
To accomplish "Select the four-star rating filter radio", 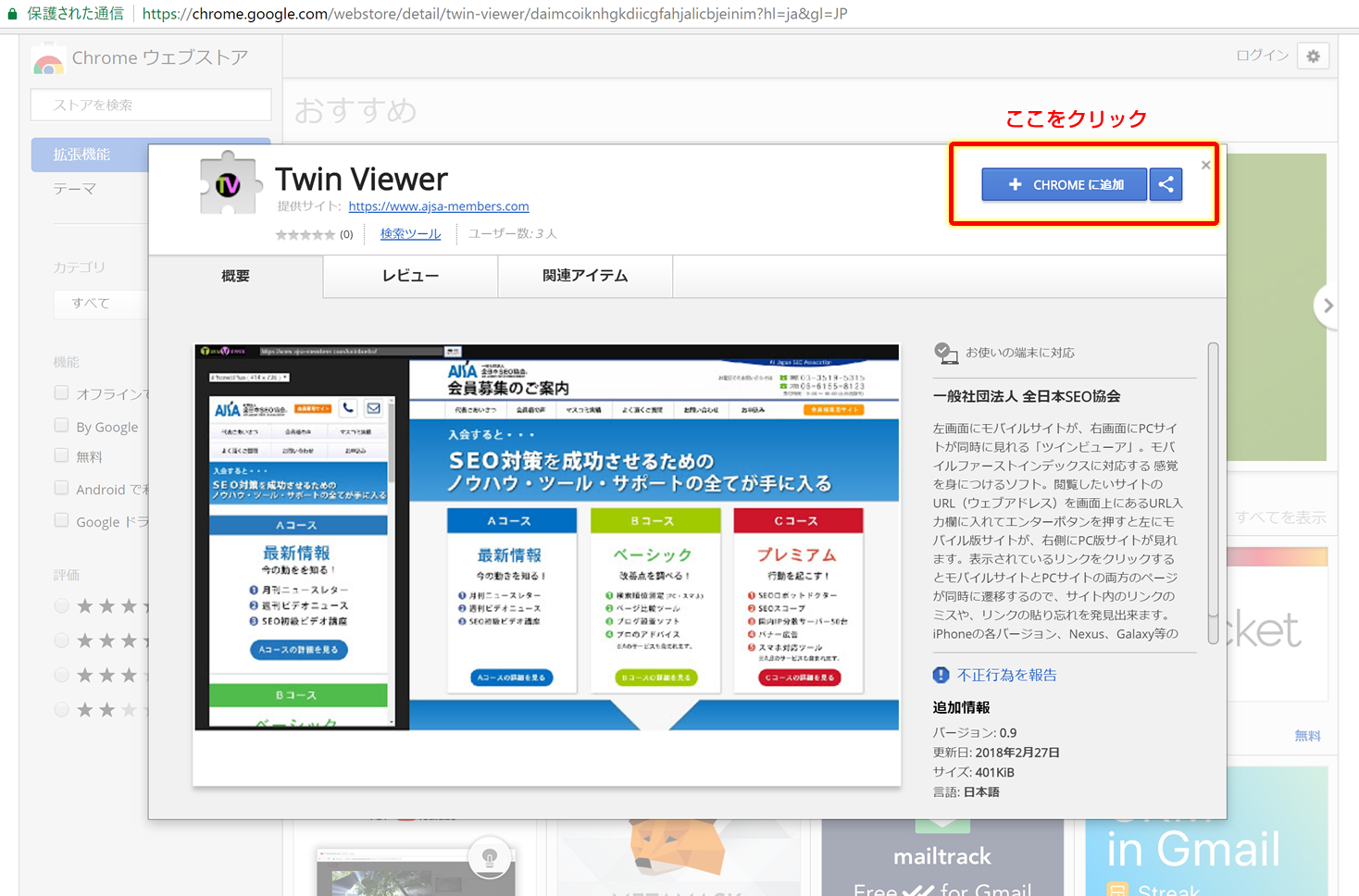I will [62, 641].
